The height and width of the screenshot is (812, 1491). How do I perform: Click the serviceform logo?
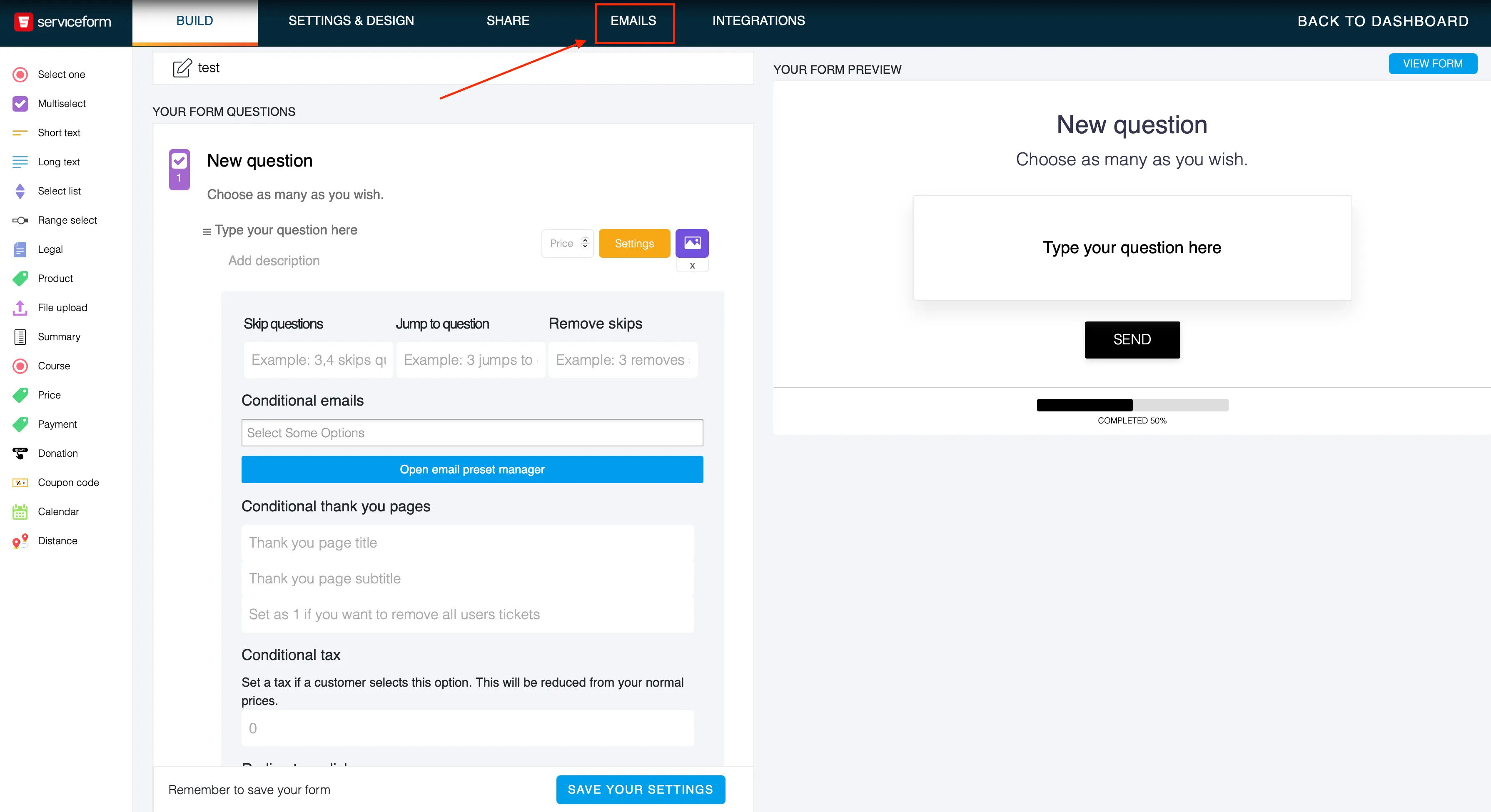pos(62,22)
